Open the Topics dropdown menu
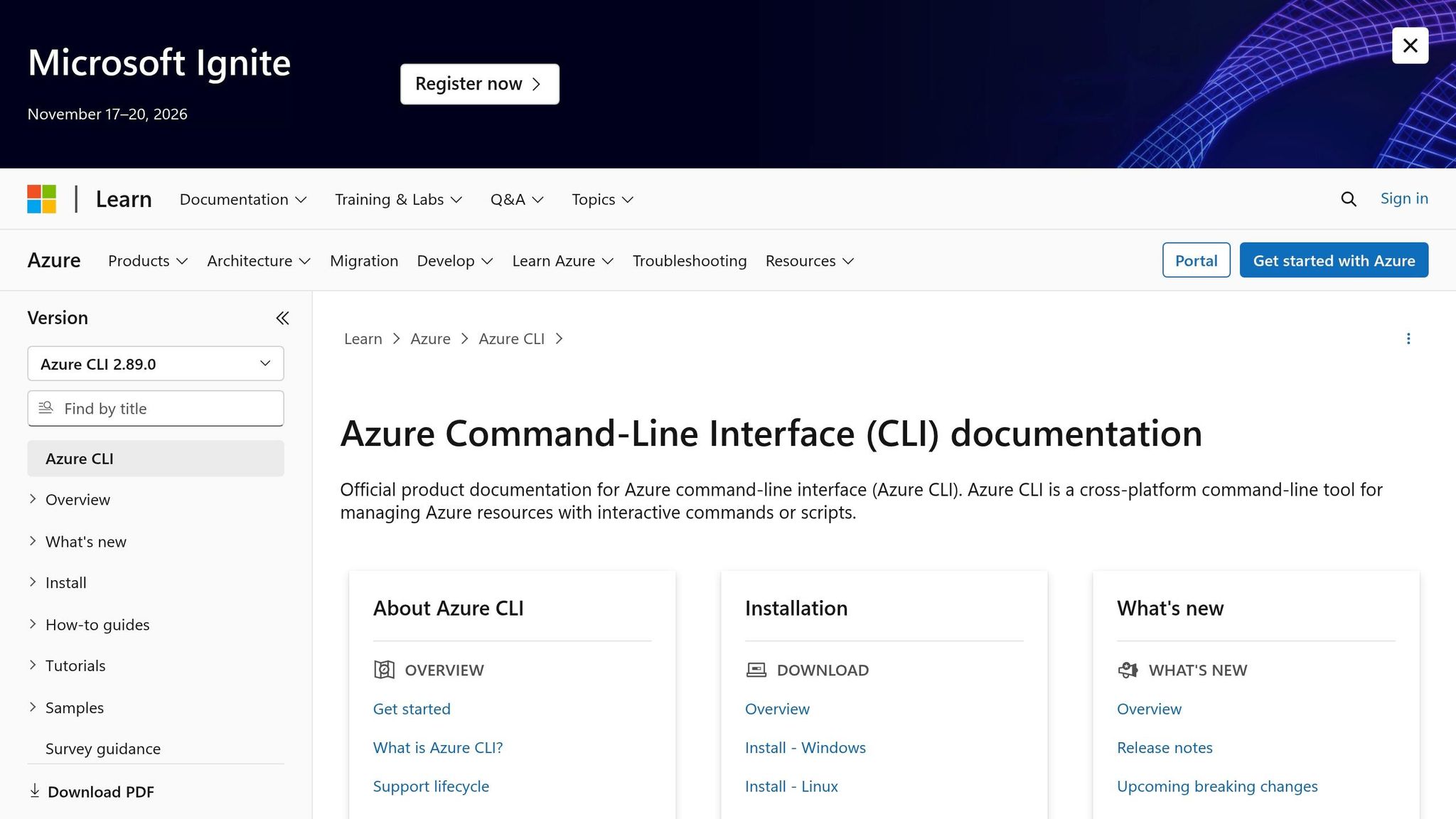Screen dimensions: 1456x819 tap(602, 200)
